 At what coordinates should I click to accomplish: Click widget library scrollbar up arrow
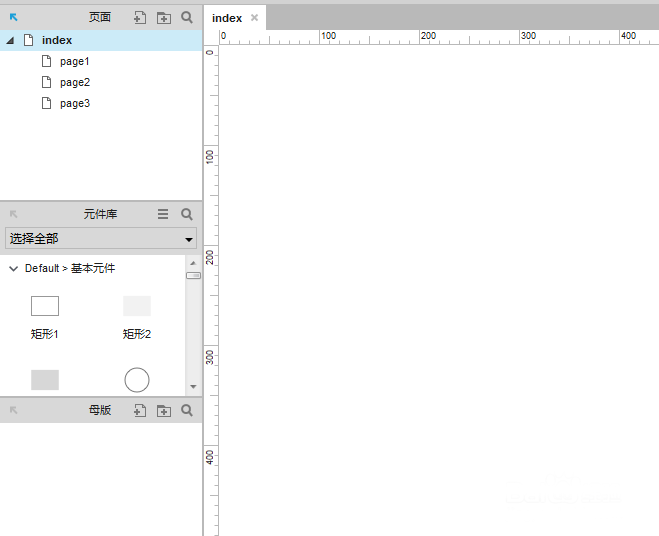[x=193, y=263]
